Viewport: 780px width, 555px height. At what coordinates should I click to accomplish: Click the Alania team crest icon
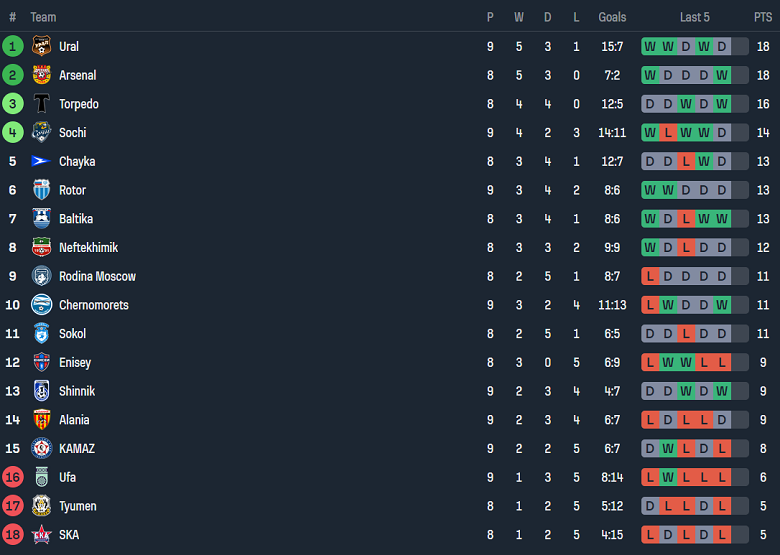coord(41,420)
